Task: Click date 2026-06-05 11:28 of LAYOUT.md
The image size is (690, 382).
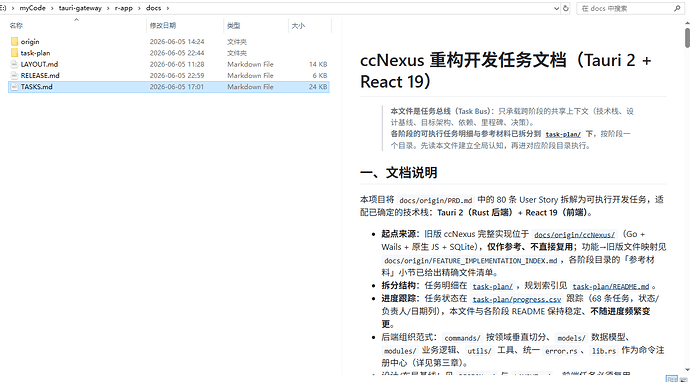Action: click(177, 64)
